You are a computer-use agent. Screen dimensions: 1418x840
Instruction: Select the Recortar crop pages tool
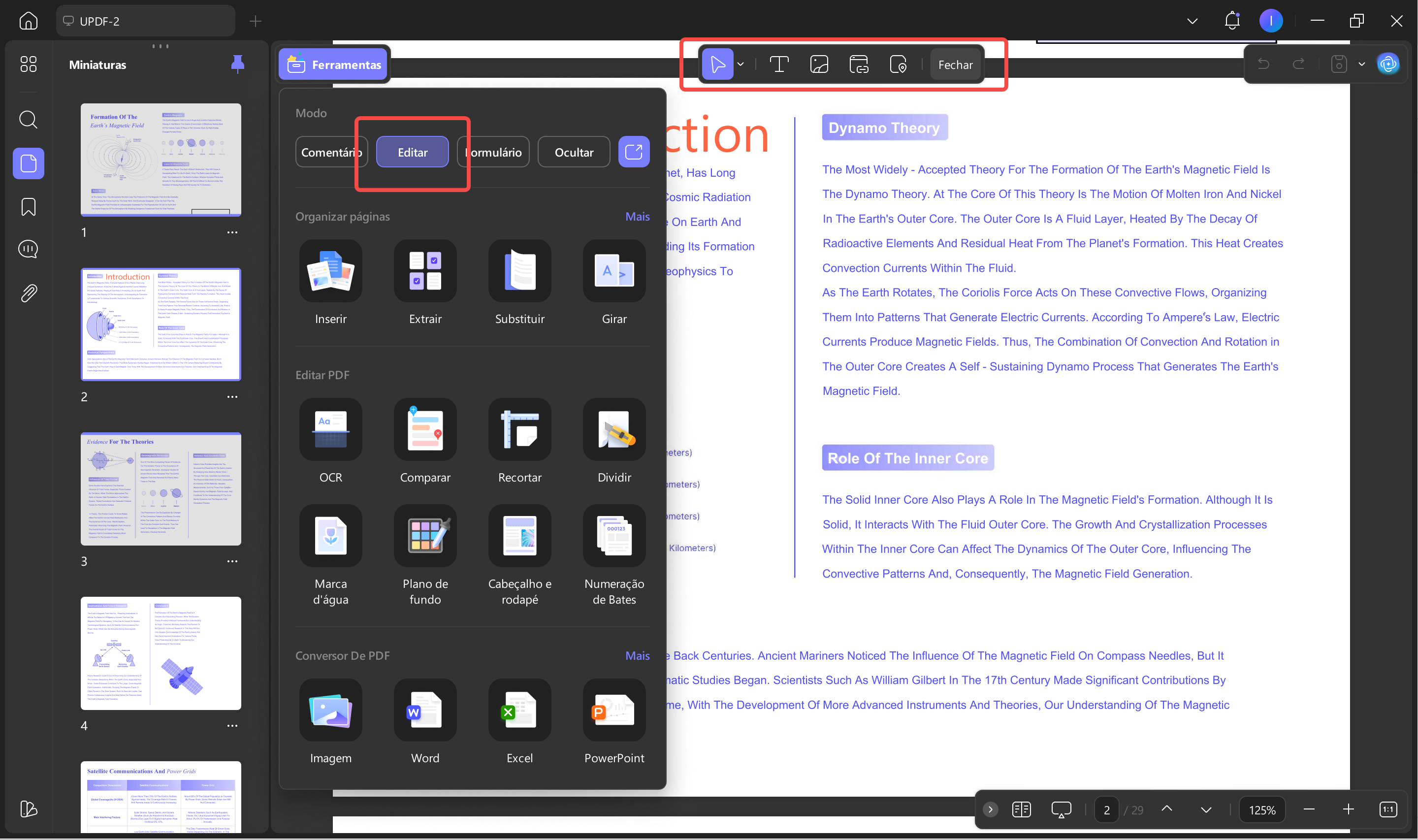tap(519, 430)
